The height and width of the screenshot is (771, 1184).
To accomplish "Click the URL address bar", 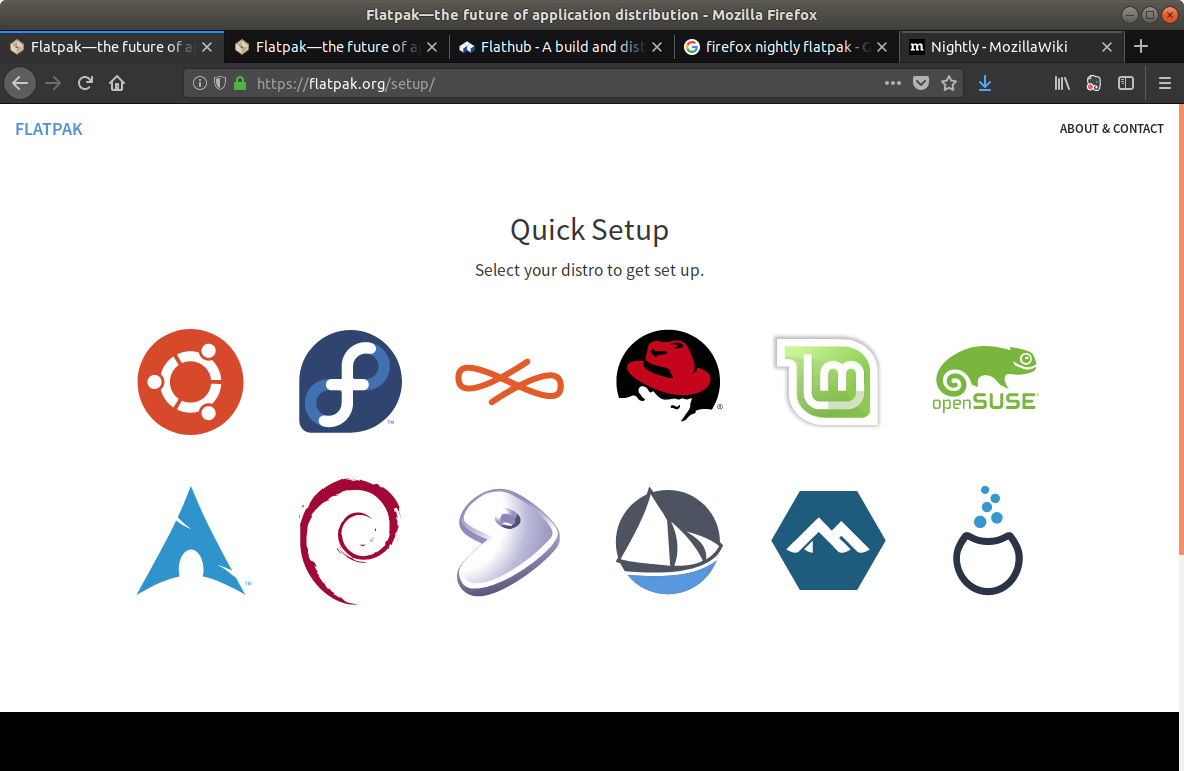I will pos(560,84).
